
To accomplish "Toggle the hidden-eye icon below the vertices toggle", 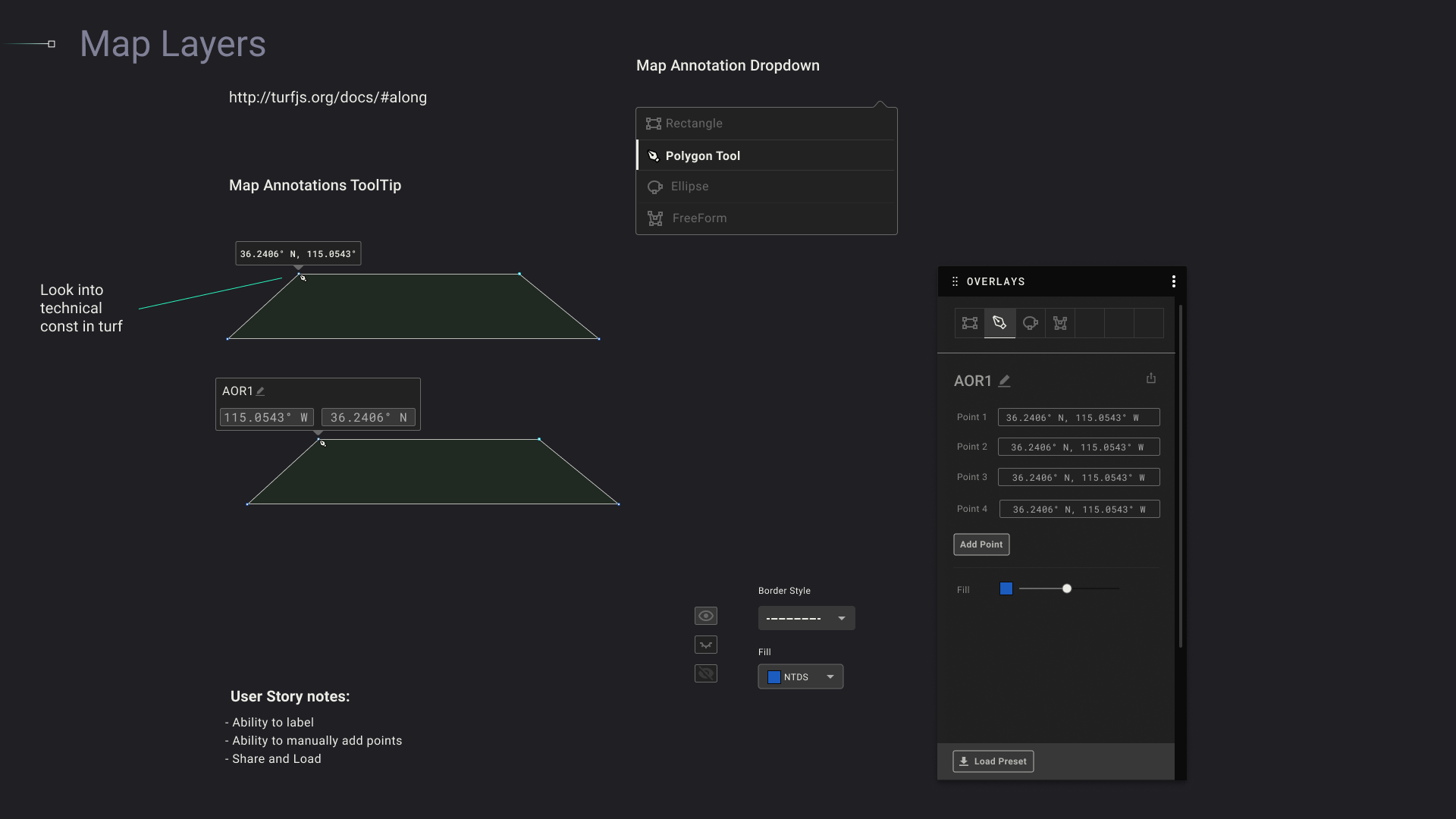I will point(705,673).
